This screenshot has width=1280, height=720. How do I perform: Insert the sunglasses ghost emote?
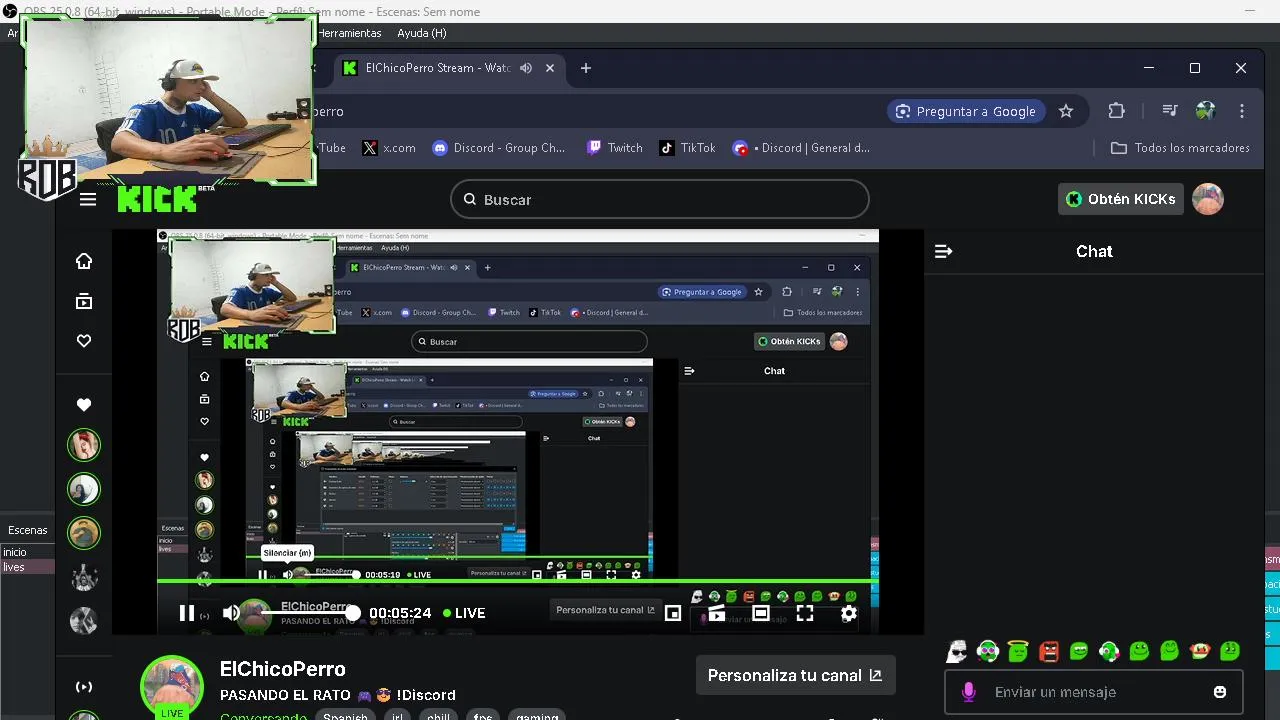pos(957,652)
